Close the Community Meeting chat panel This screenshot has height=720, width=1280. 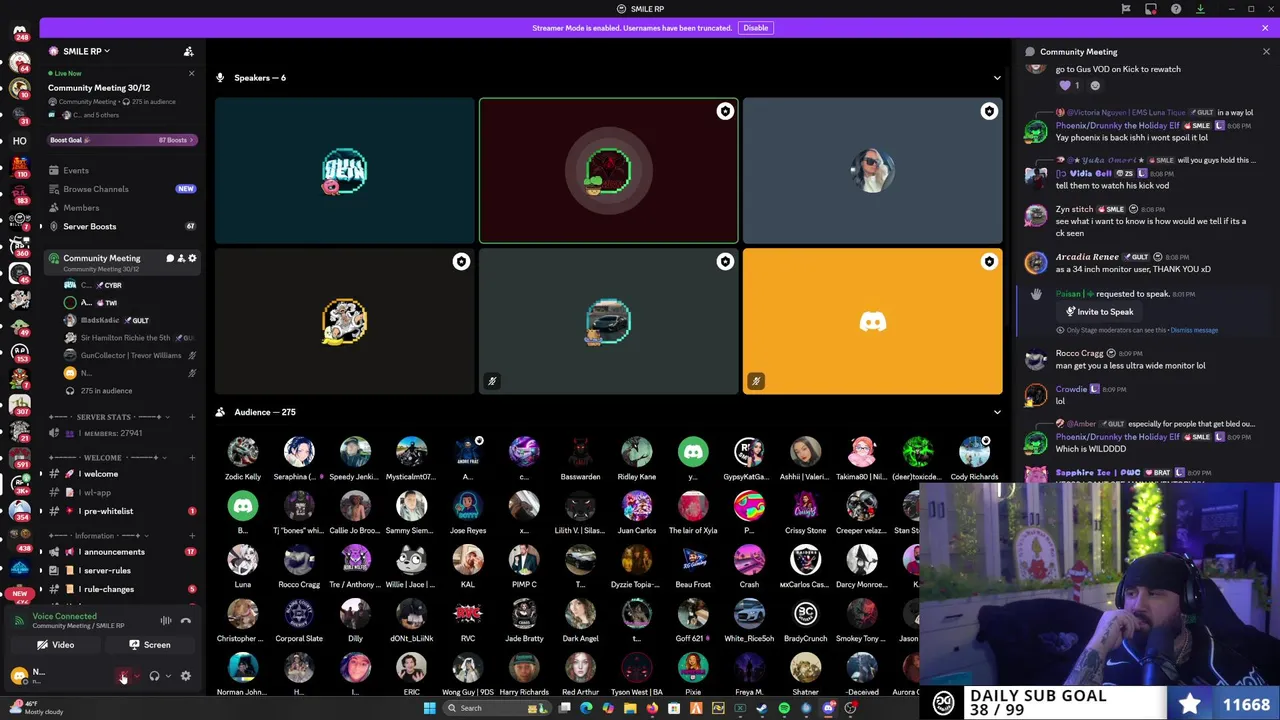pyautogui.click(x=1266, y=52)
